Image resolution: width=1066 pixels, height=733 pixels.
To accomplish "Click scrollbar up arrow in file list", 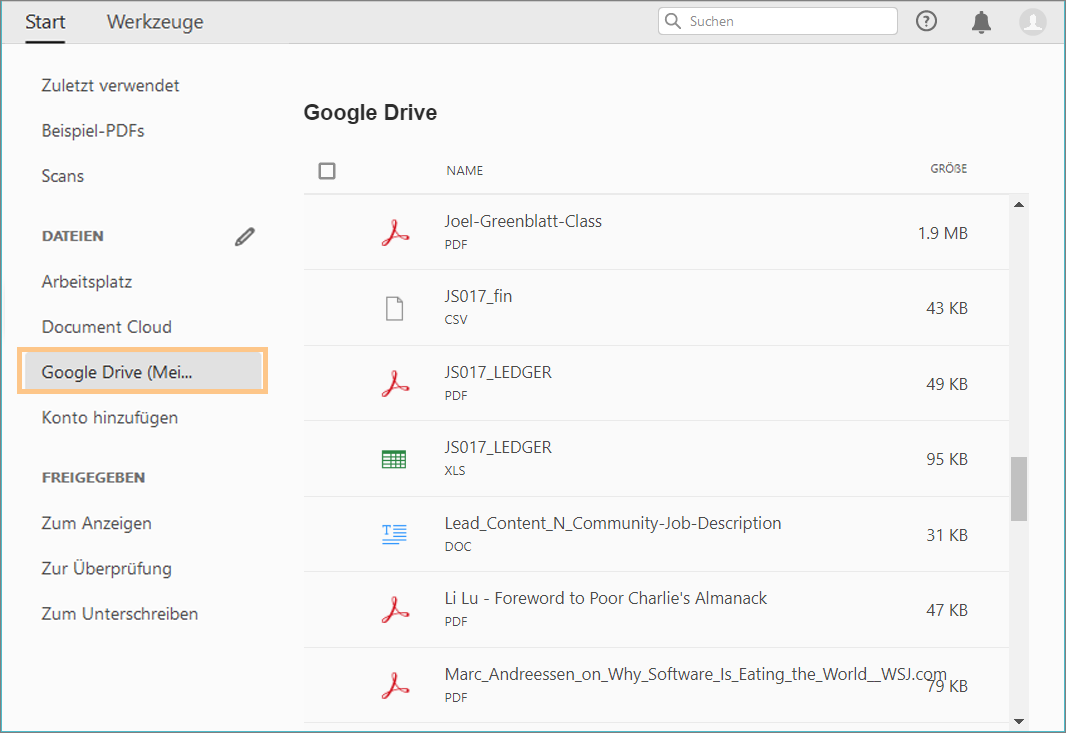I will 1018,205.
